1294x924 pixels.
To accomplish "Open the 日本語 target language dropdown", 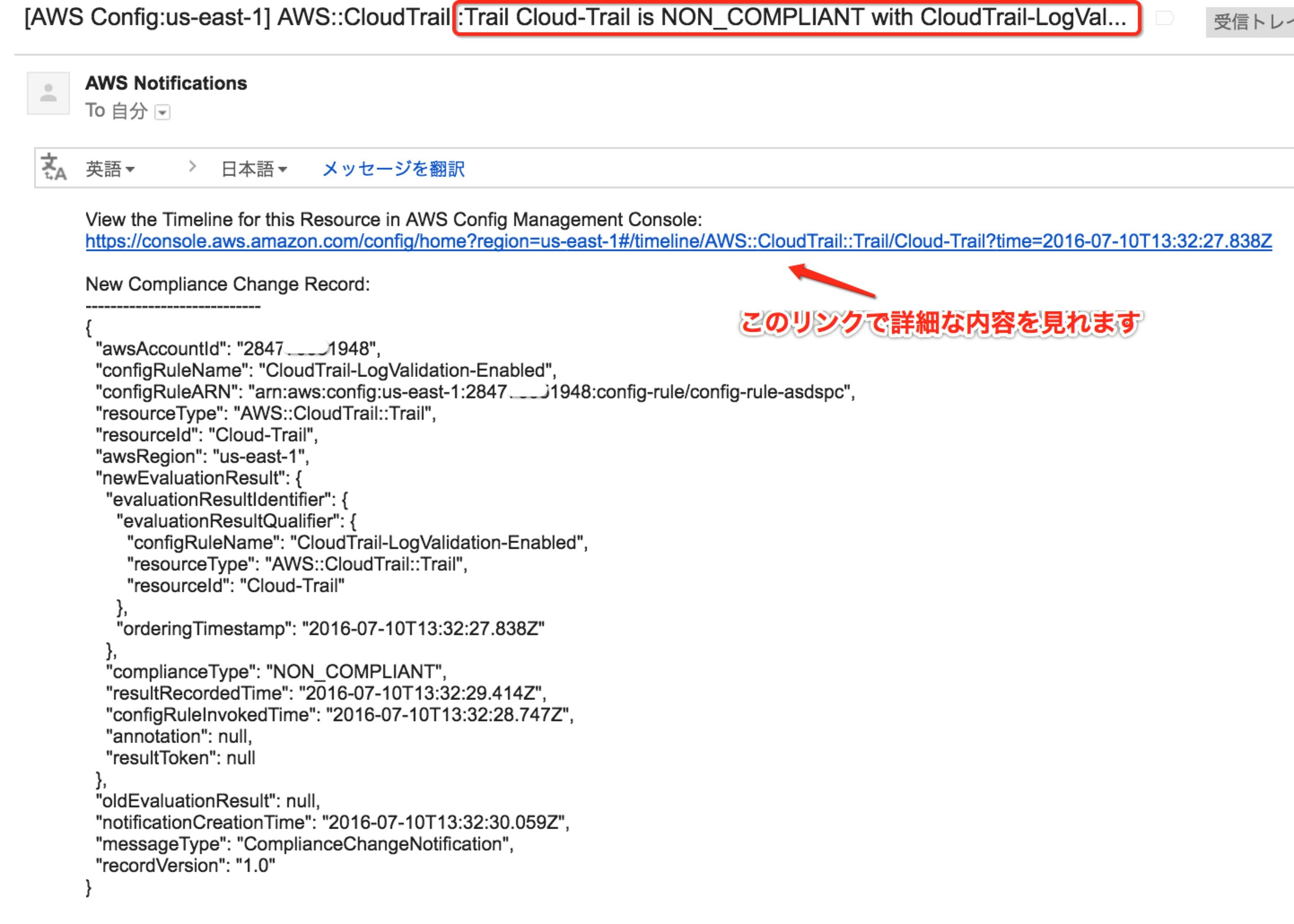I will point(254,168).
